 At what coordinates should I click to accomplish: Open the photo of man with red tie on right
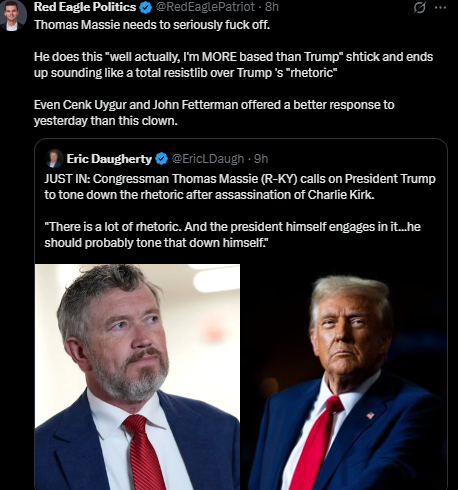pos(344,377)
